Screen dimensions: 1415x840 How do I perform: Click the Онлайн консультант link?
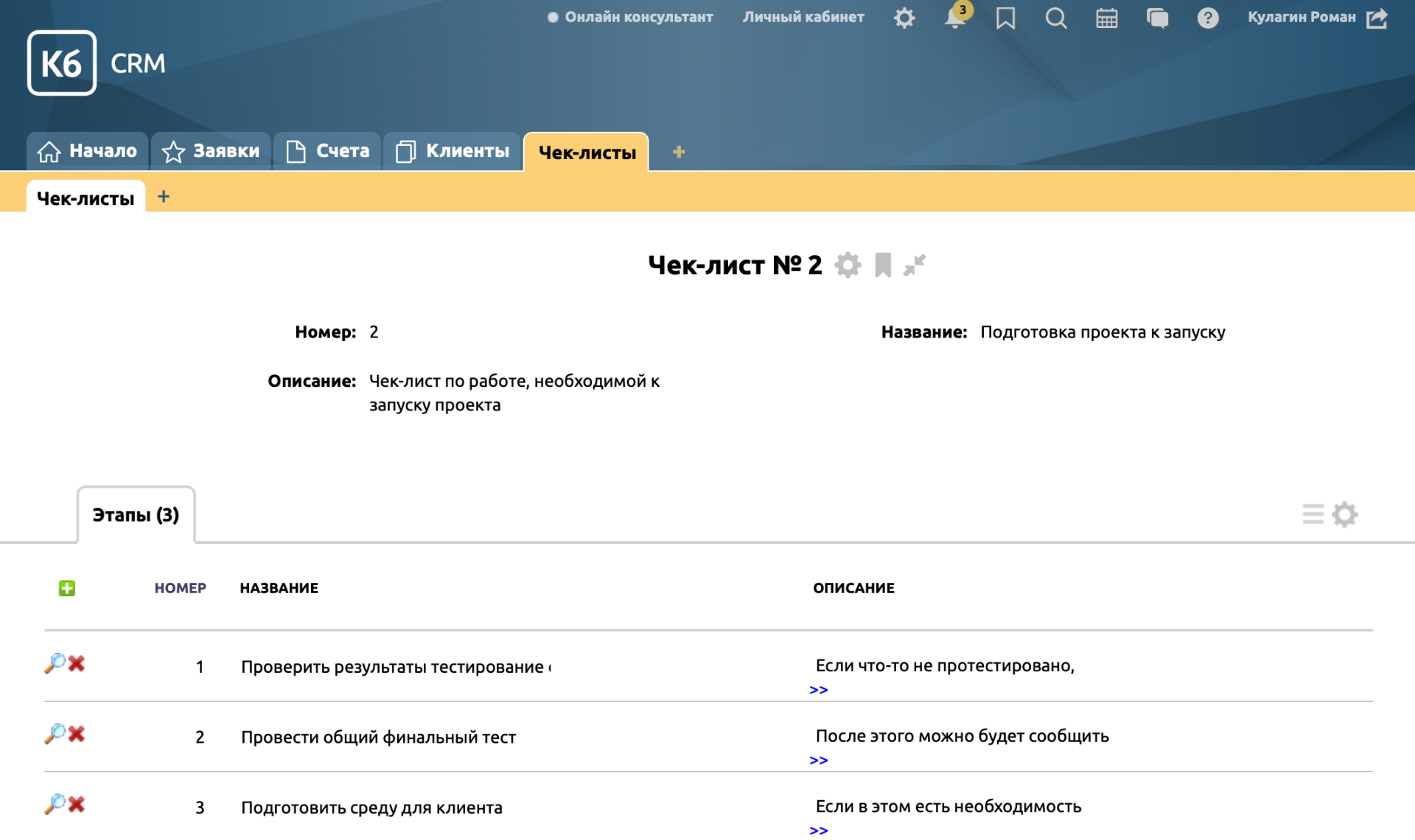pyautogui.click(x=638, y=17)
